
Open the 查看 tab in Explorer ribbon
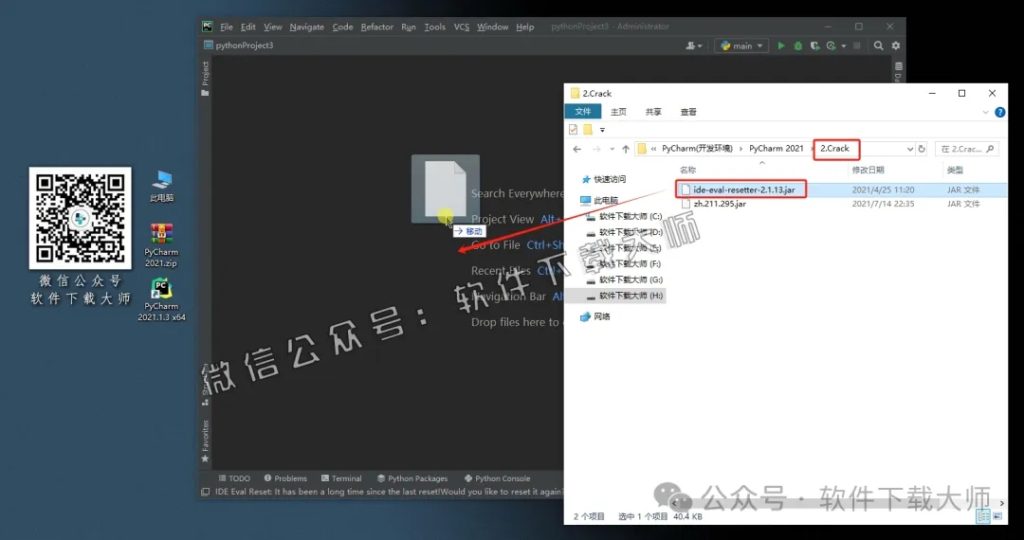pyautogui.click(x=688, y=112)
